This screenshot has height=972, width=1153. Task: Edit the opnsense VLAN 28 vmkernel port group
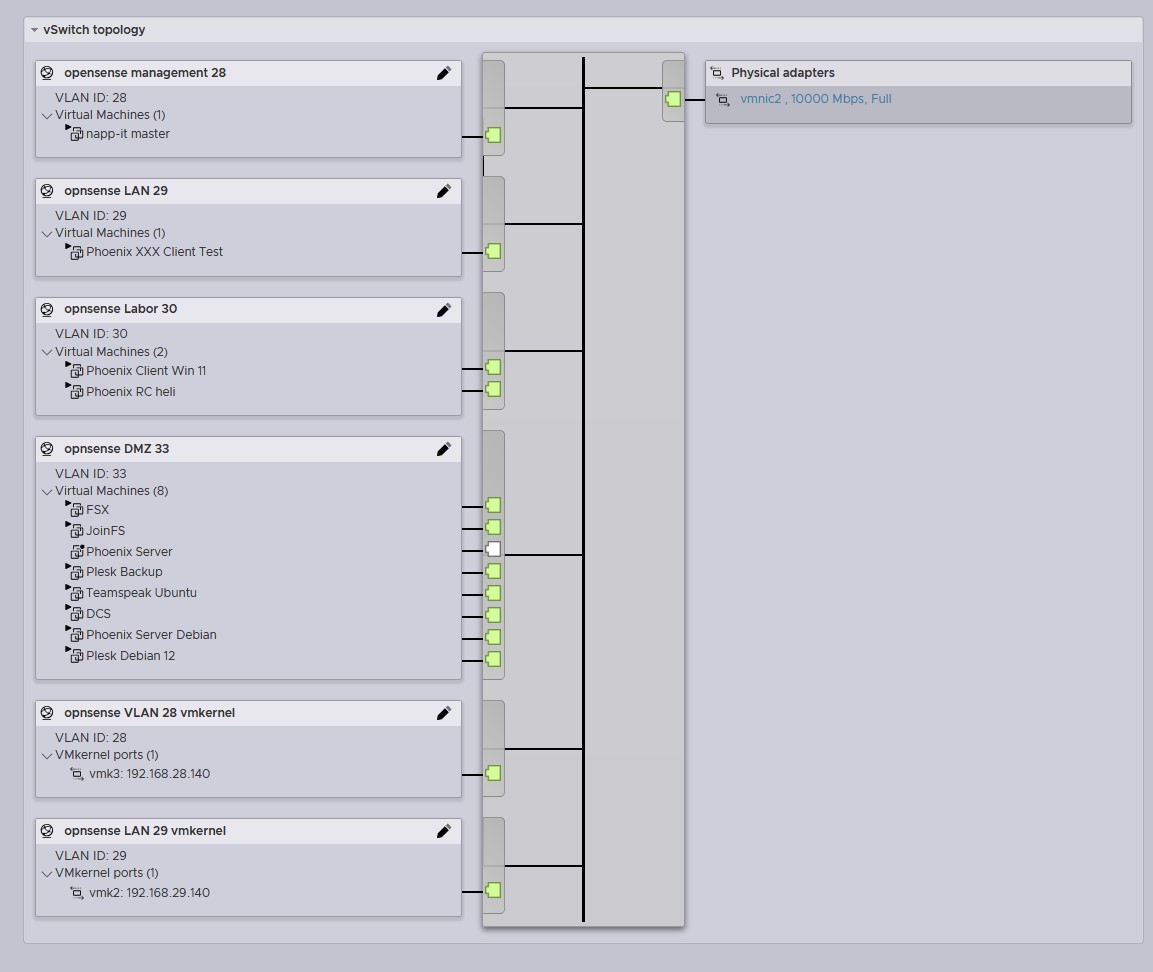coord(444,713)
